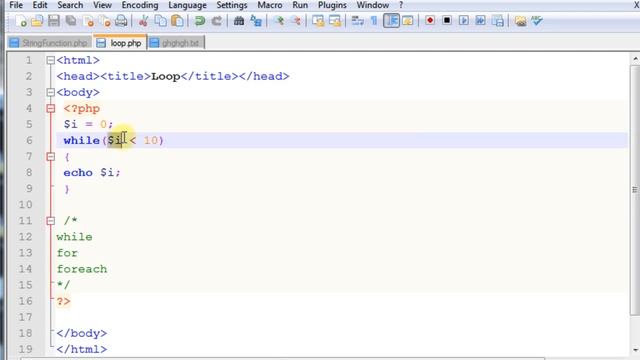Click the vertical scrollbar up arrow
Screen dimensions: 640x360
click(636, 59)
